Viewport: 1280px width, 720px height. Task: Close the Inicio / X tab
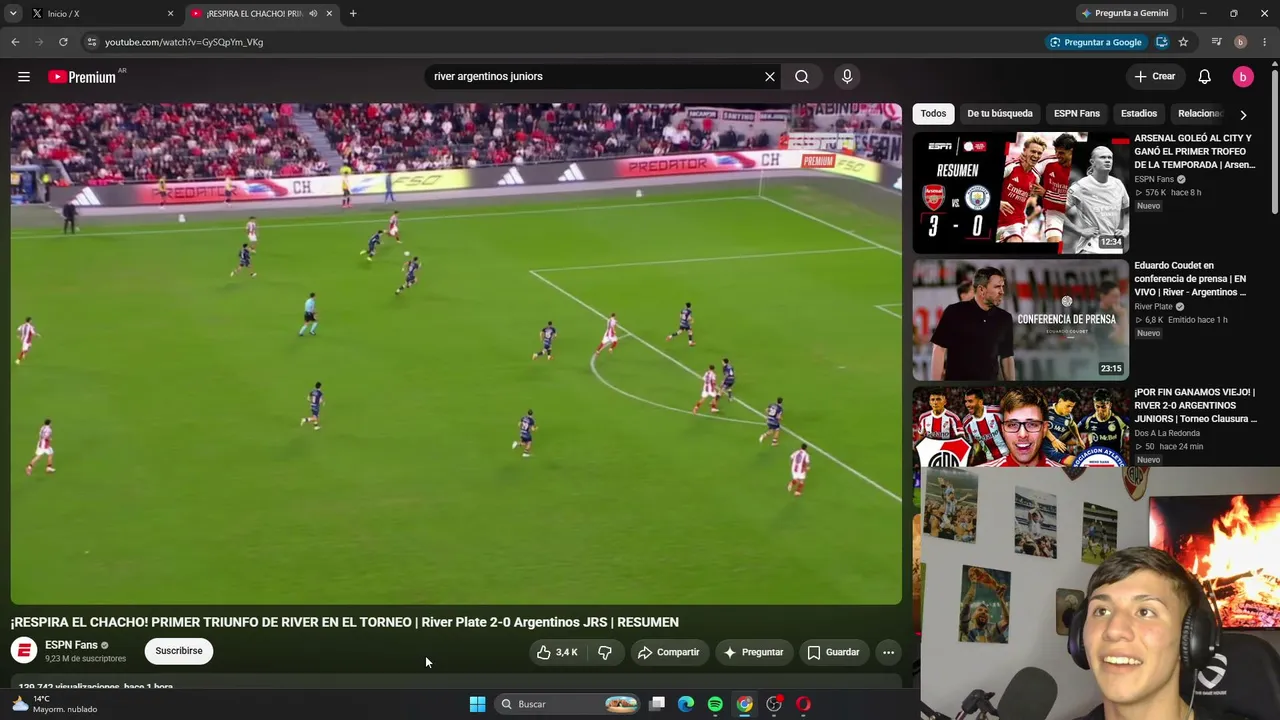[170, 14]
